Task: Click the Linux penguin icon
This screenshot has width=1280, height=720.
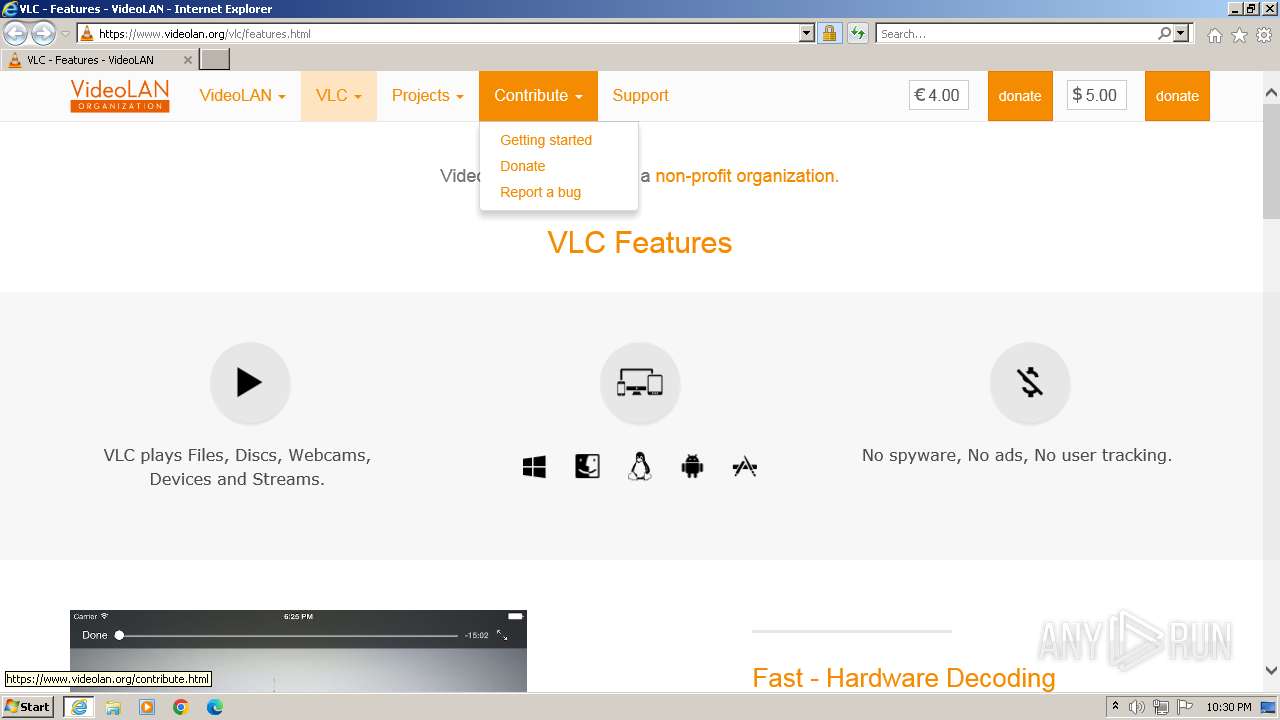Action: click(640, 467)
